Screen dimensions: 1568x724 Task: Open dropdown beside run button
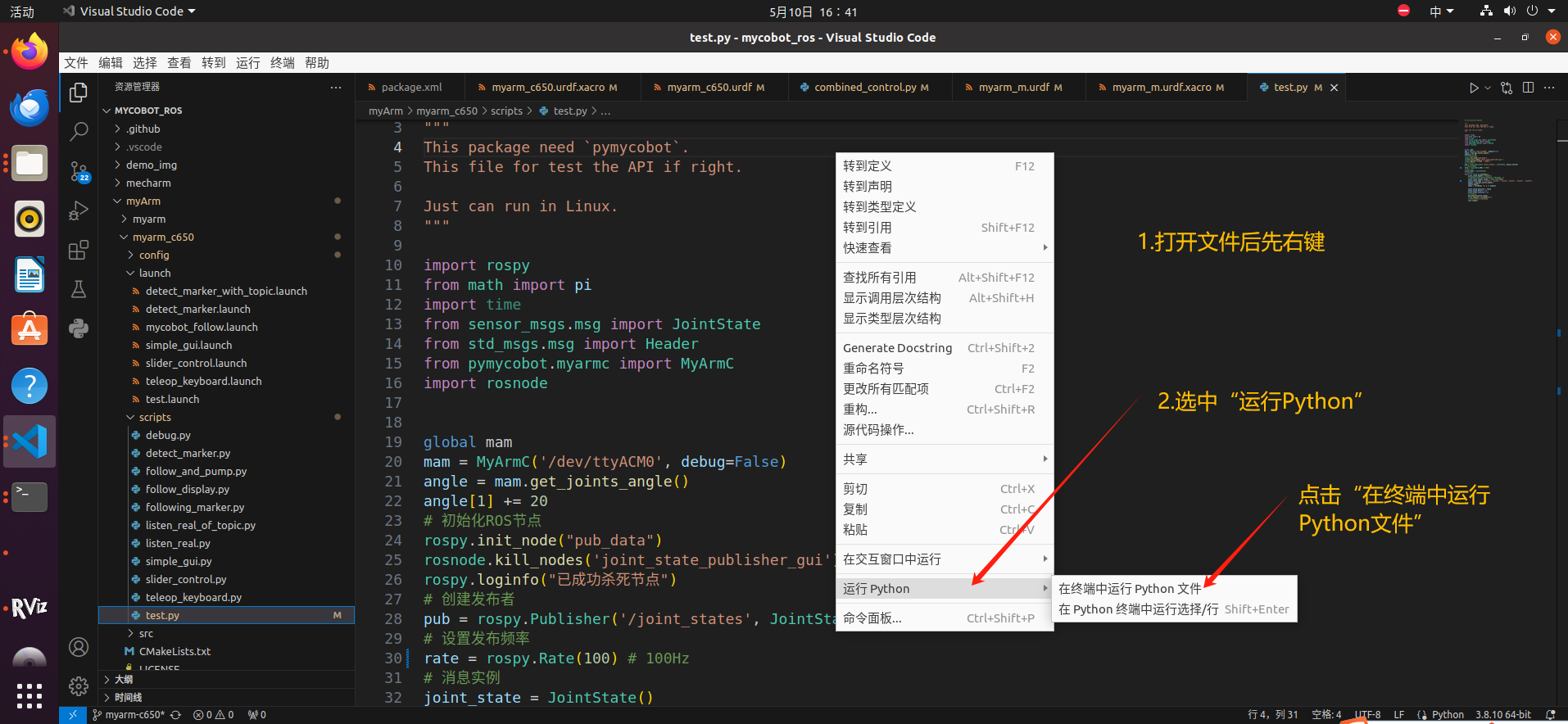pos(1488,88)
